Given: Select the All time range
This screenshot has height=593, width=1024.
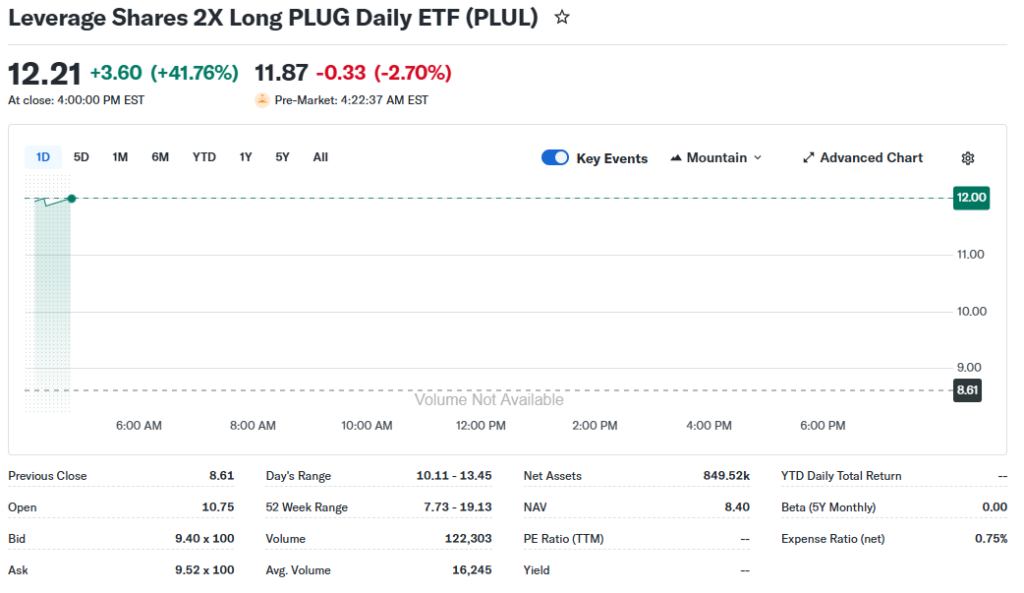Looking at the screenshot, I should 320,157.
